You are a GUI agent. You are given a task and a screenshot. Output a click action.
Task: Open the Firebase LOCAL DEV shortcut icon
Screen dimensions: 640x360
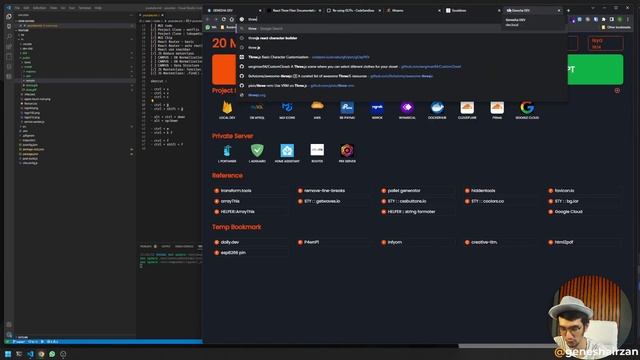[x=227, y=107]
